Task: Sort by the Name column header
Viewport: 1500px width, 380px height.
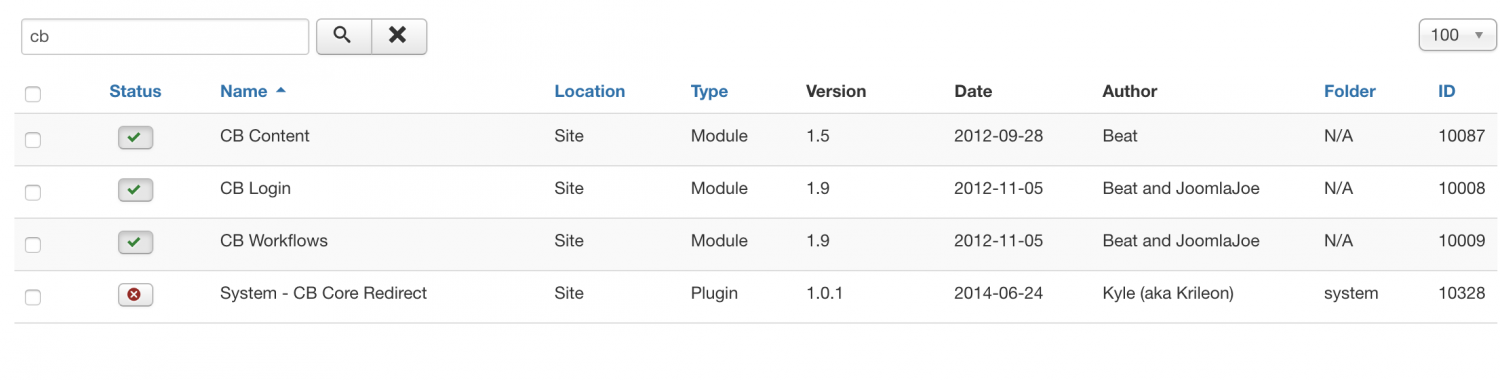Action: pos(244,91)
